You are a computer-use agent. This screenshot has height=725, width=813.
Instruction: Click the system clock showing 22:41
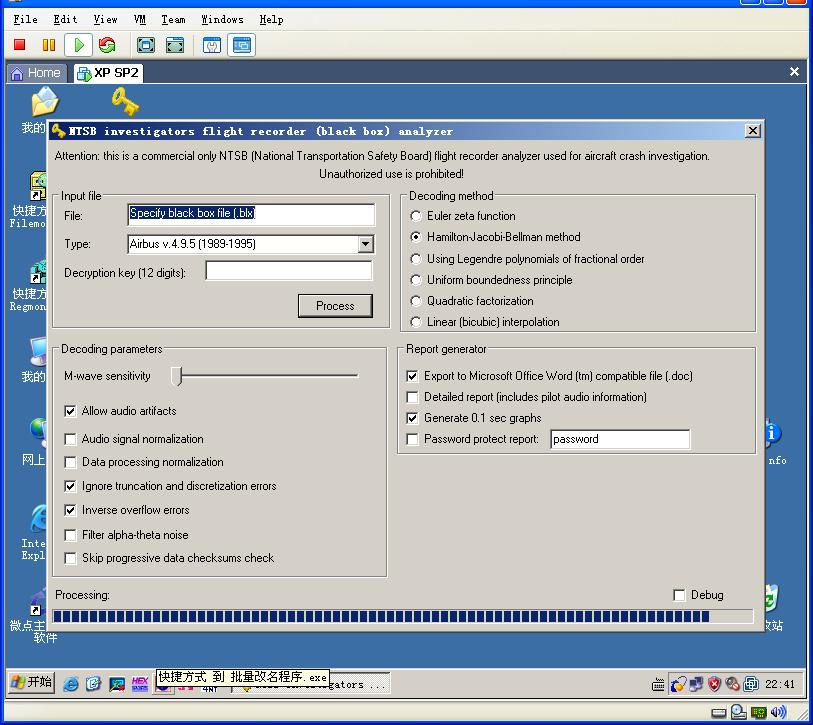779,685
